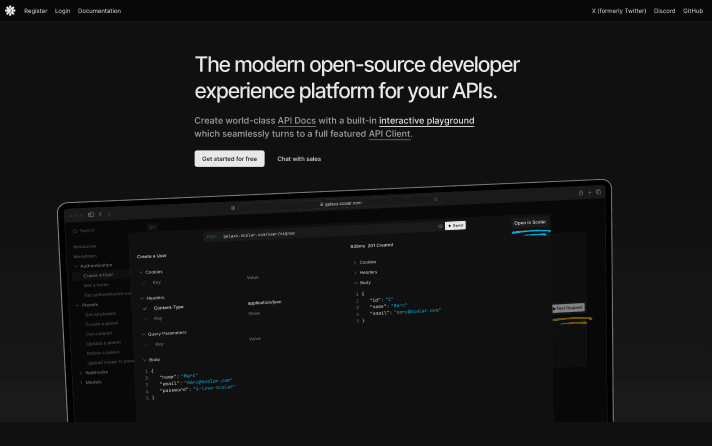Select Create a planet in the sidebar
The height and width of the screenshot is (446, 712).
(x=102, y=324)
